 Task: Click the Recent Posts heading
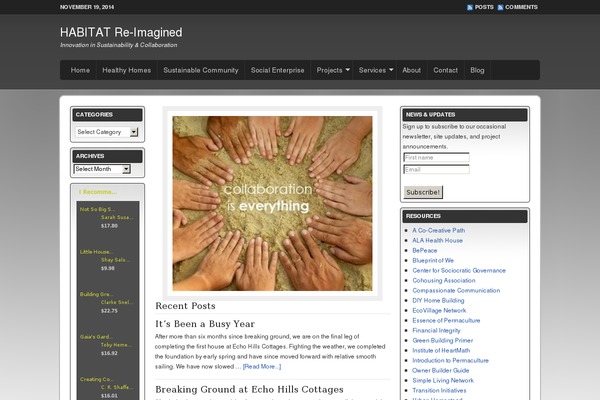point(185,306)
